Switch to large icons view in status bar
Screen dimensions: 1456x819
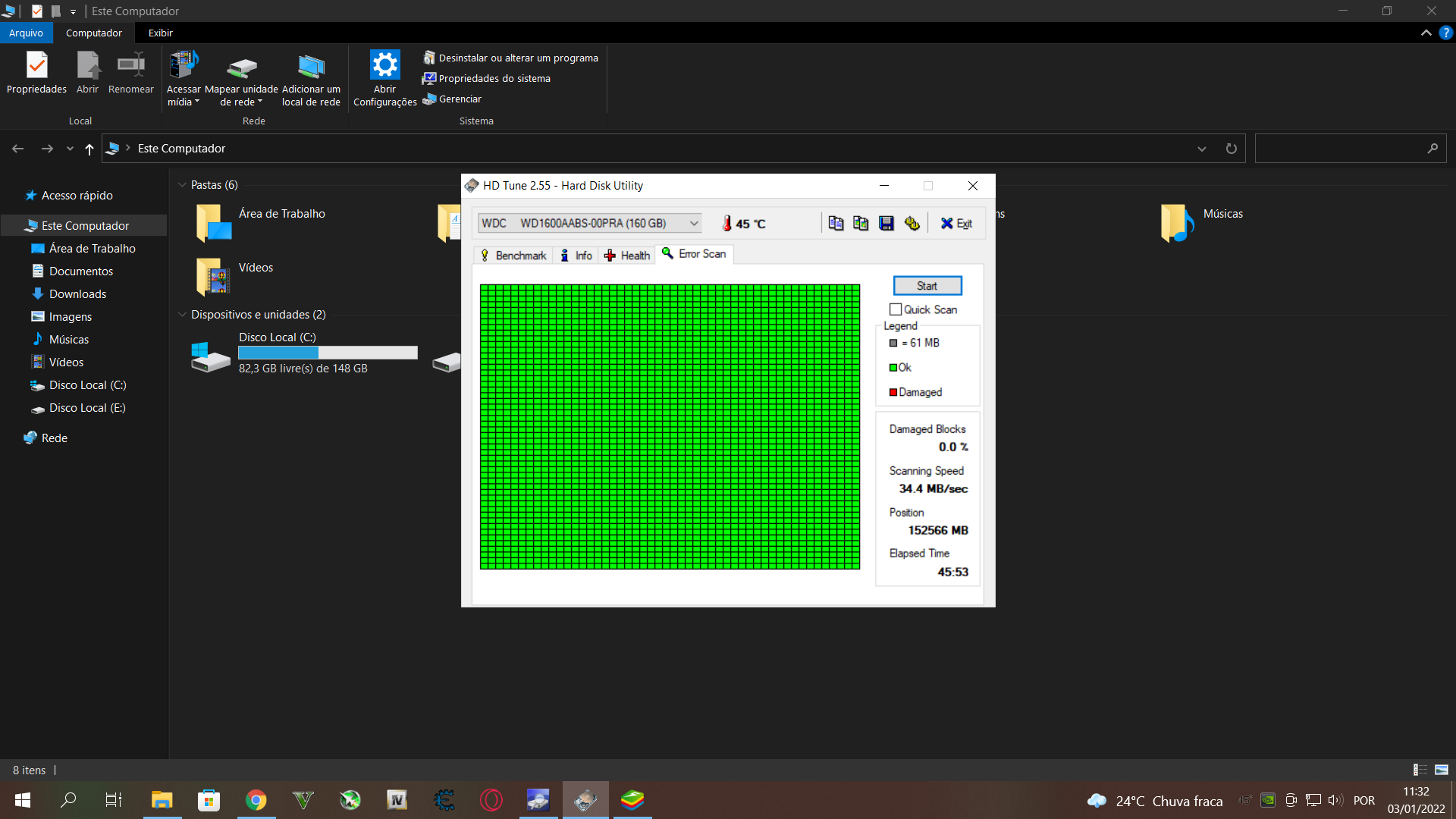tap(1442, 770)
